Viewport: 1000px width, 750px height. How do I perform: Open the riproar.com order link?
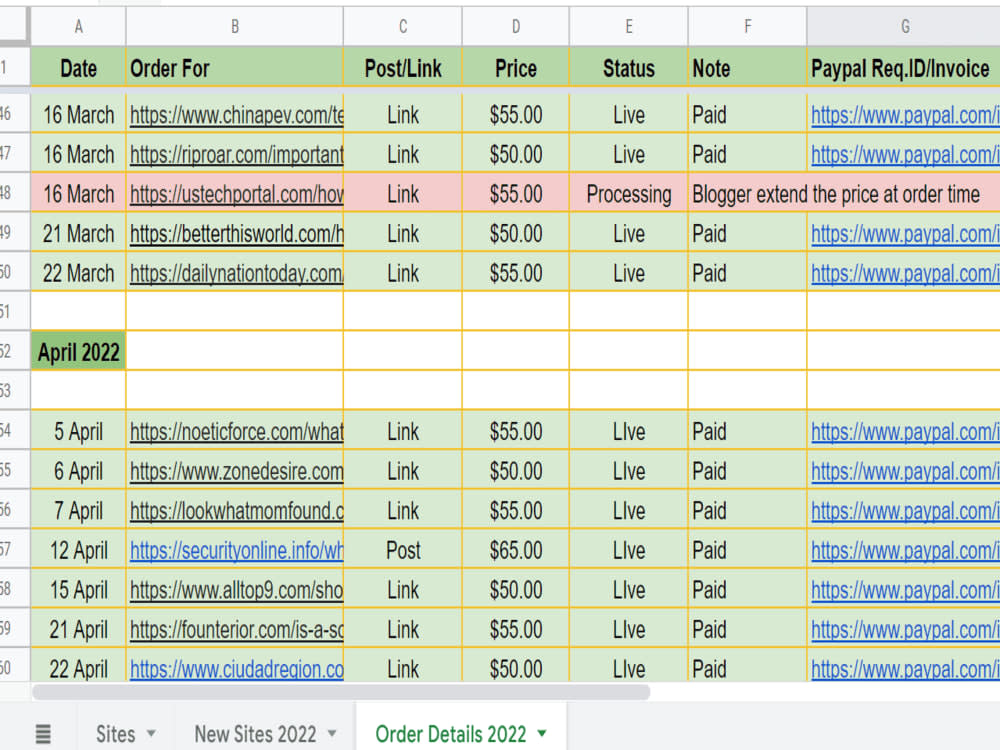click(x=237, y=155)
